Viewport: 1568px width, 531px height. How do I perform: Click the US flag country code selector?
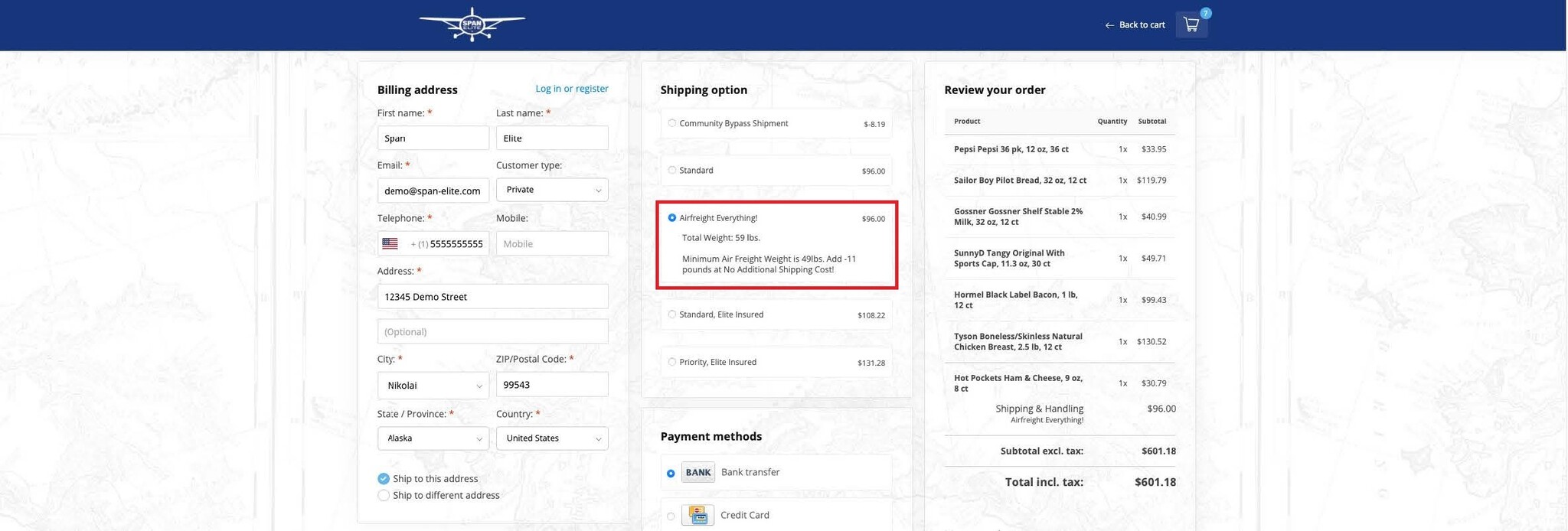(x=390, y=243)
